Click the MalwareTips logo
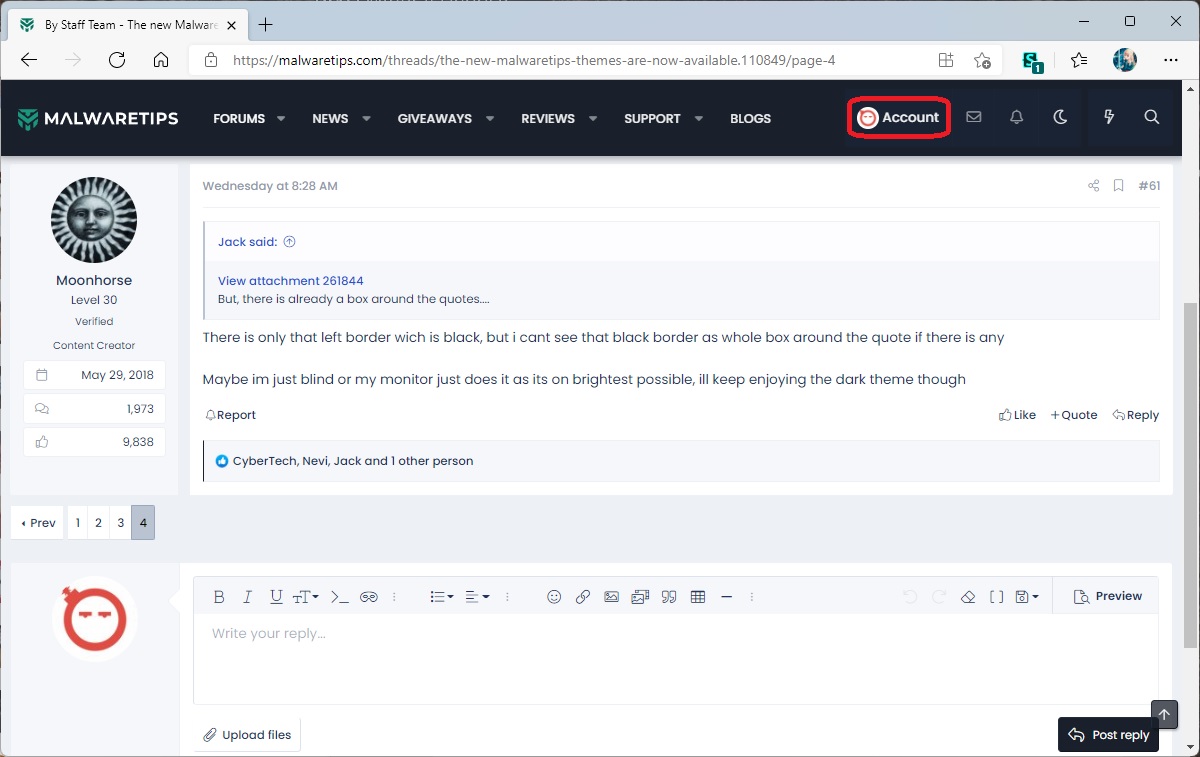 click(x=98, y=119)
